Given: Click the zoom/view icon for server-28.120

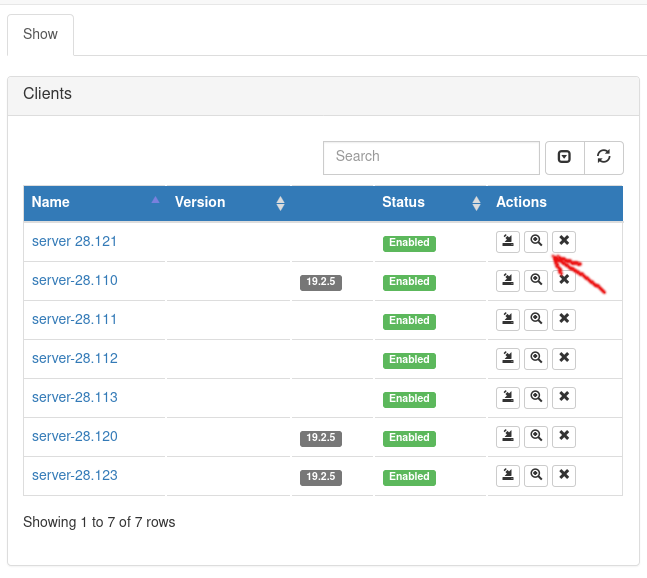Looking at the screenshot, I should pos(536,436).
